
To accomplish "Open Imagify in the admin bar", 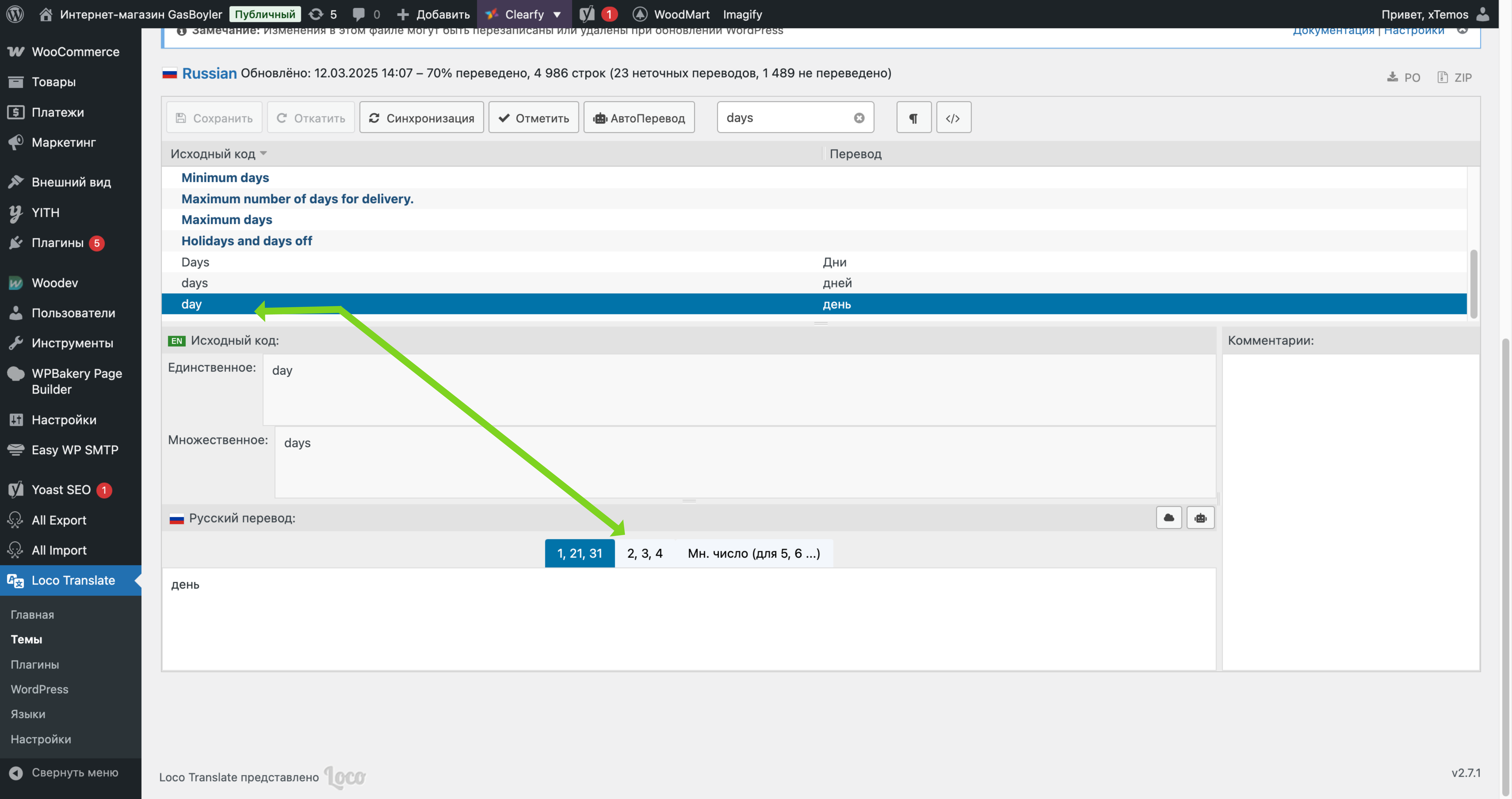I will pos(743,14).
